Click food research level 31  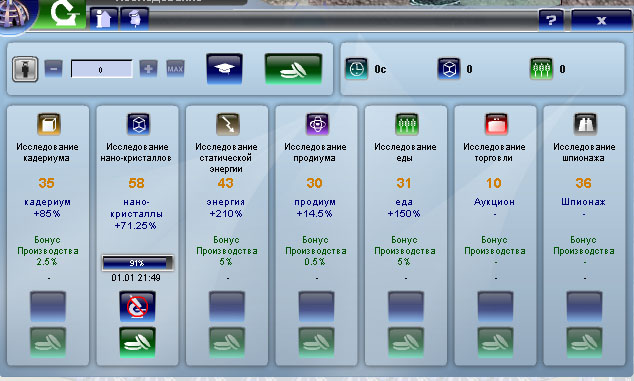tap(404, 183)
